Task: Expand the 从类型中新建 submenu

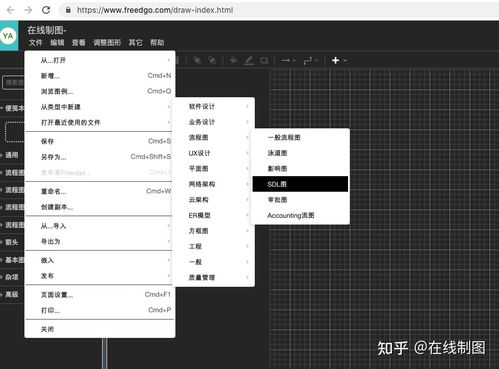Action: (100, 107)
